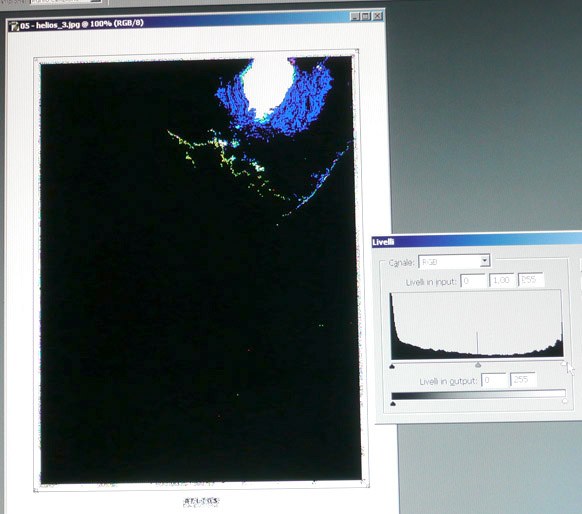The height and width of the screenshot is (514, 582).
Task: Click the document icon in helios_3.jpg title bar
Action: click(x=14, y=26)
